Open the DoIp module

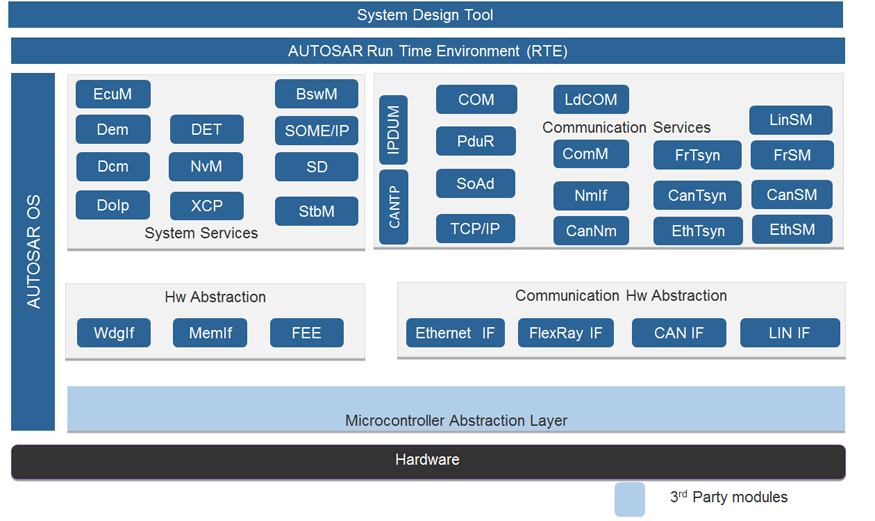coord(113,205)
